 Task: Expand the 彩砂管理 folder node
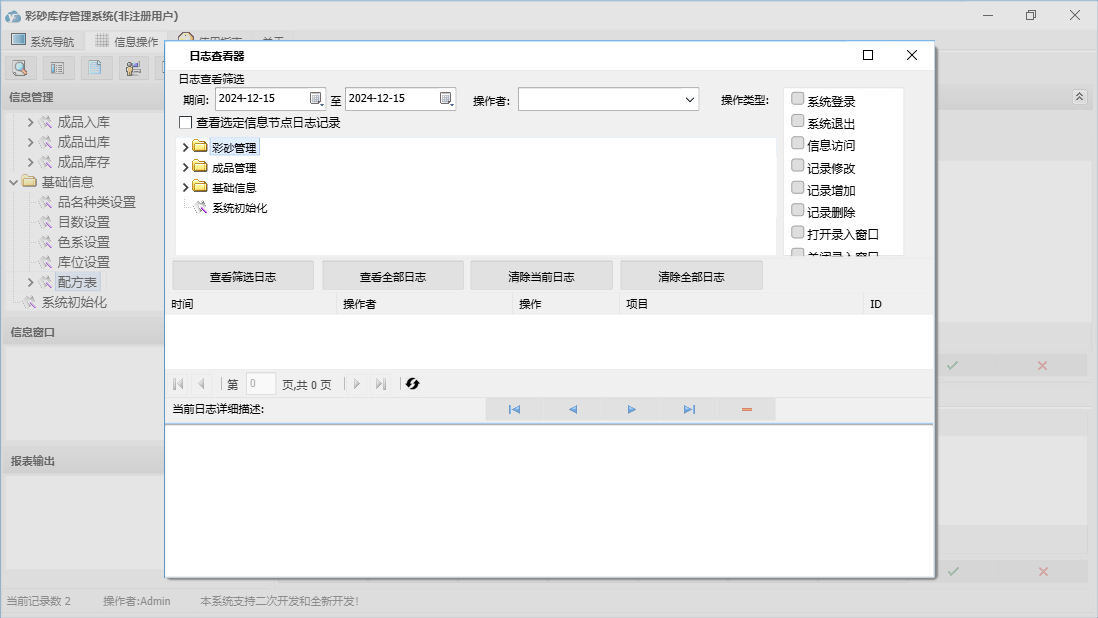click(185, 147)
